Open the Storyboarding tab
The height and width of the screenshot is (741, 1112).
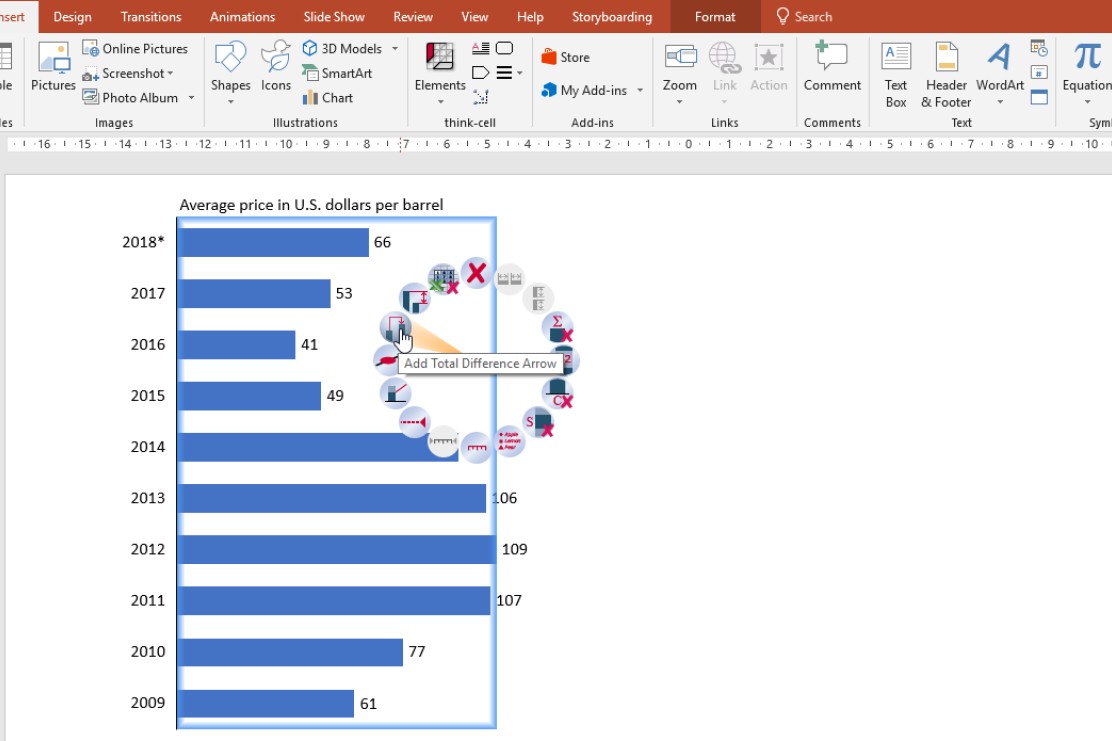click(612, 16)
